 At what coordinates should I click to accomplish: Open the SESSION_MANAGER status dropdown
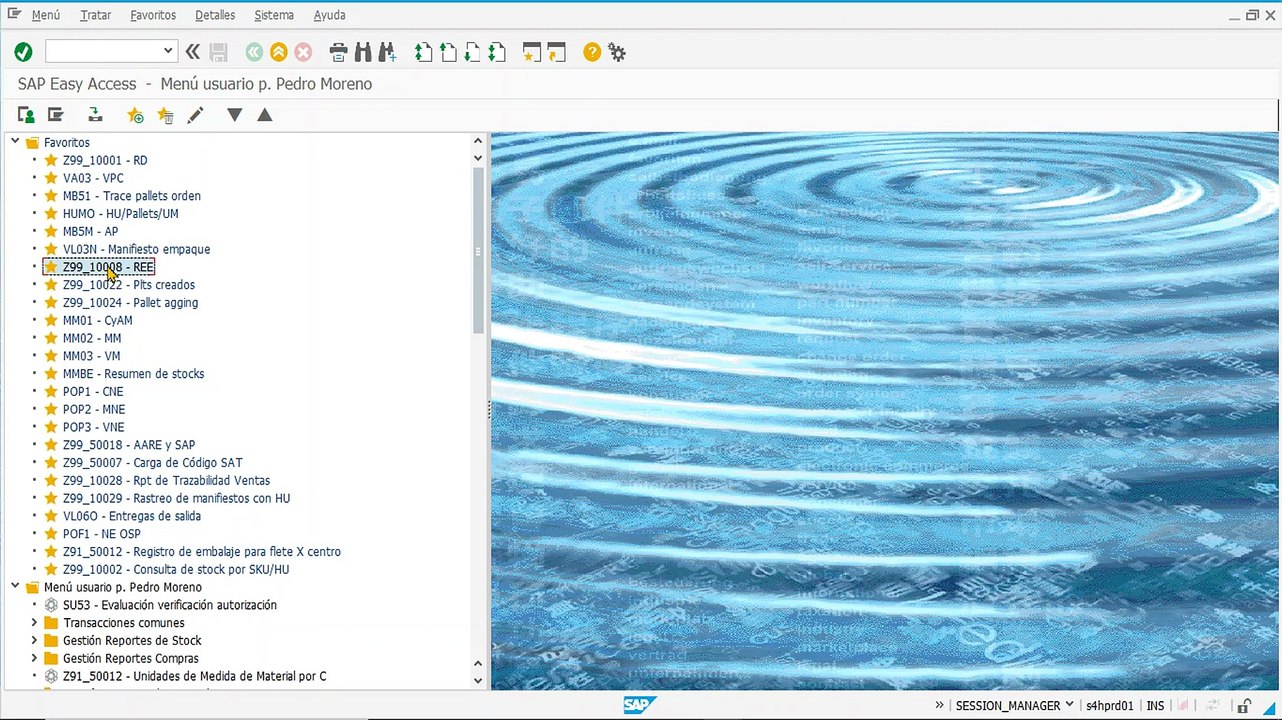point(1069,705)
